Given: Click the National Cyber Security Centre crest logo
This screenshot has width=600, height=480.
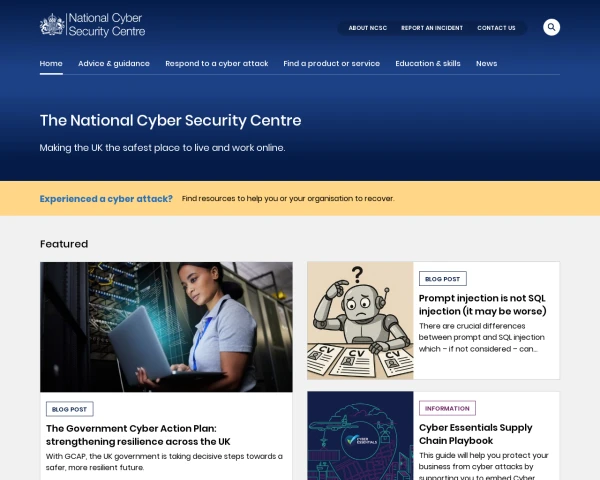Looking at the screenshot, I should pyautogui.click(x=92, y=25).
